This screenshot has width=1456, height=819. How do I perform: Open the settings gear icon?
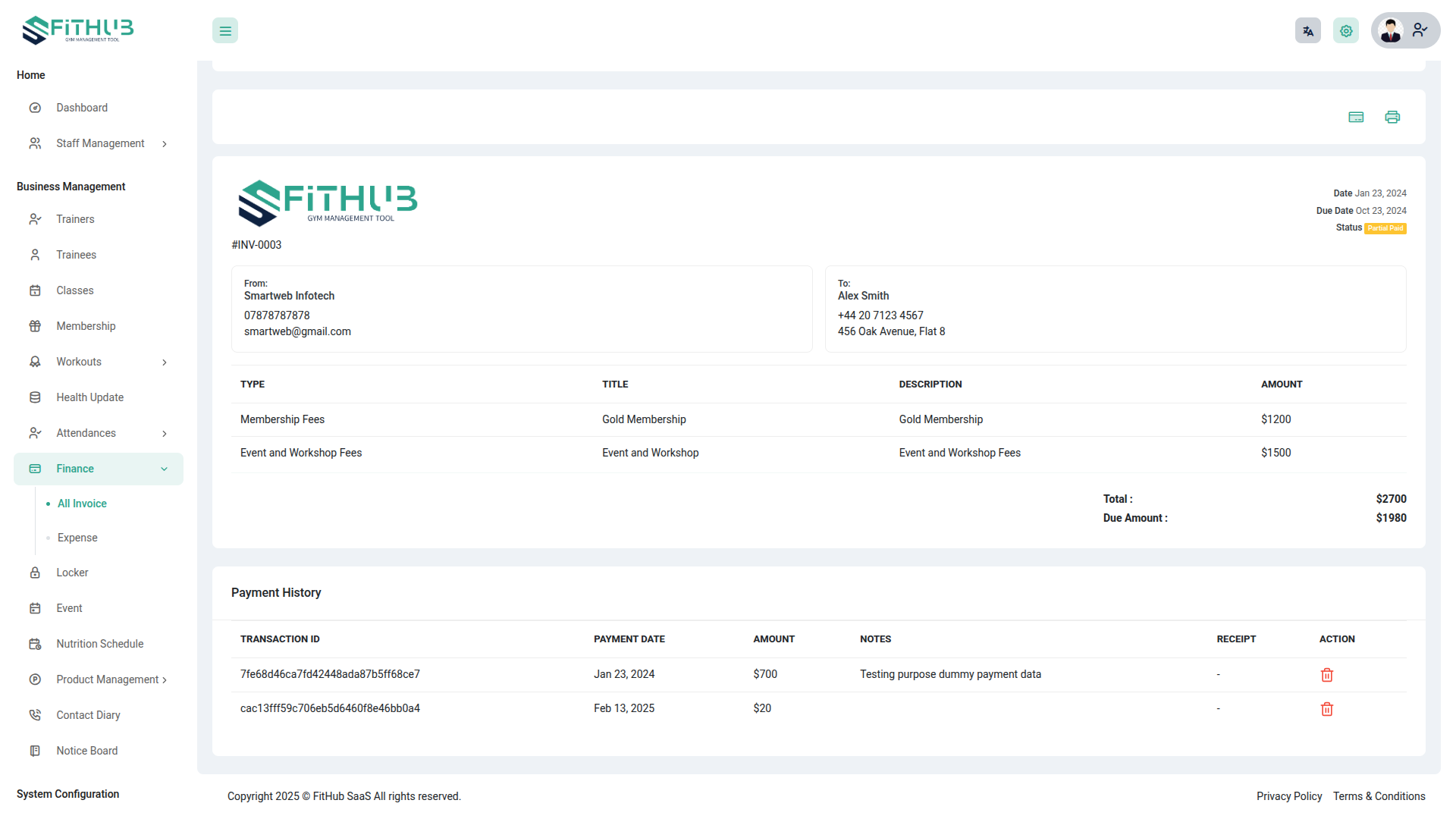point(1345,31)
